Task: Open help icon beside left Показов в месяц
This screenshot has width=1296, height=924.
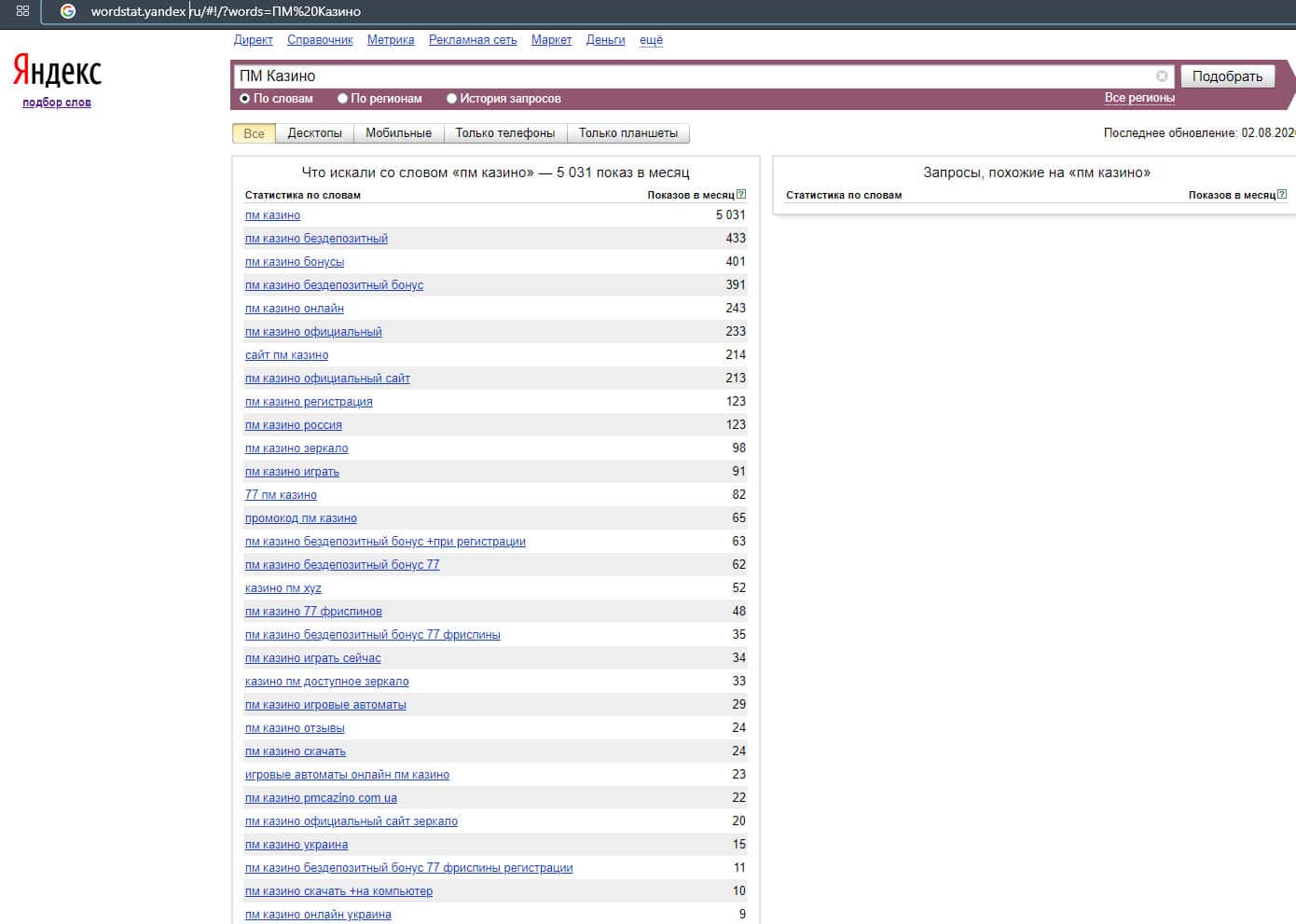Action: pyautogui.click(x=741, y=195)
